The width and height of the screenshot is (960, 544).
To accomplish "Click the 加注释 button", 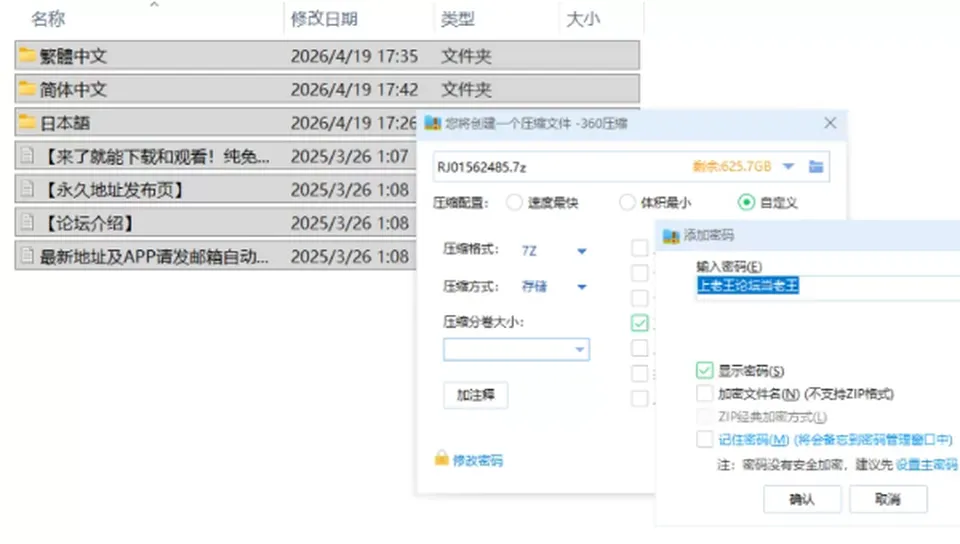I will click(x=476, y=395).
